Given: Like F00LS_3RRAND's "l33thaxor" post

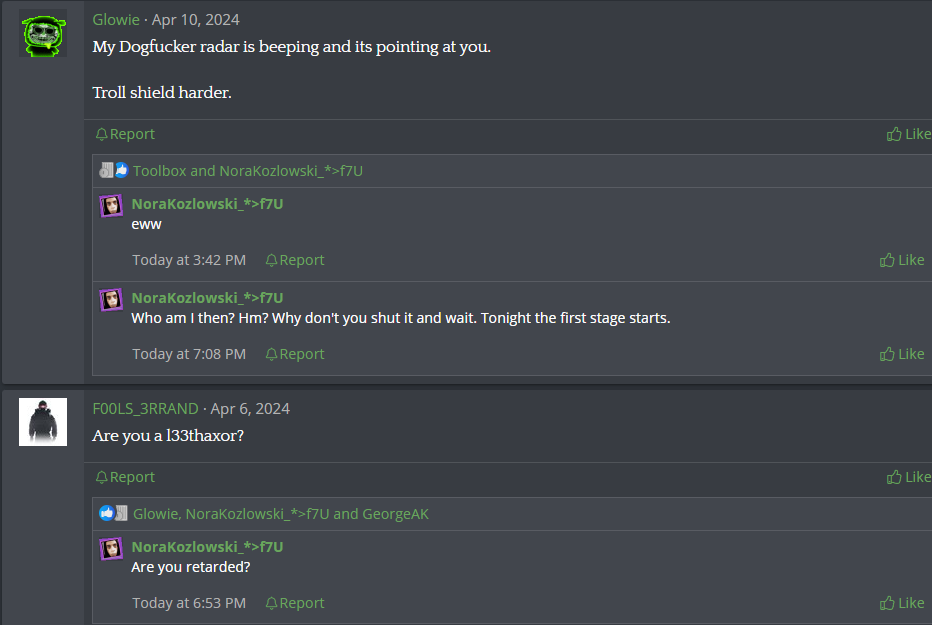Looking at the screenshot, I should (x=908, y=477).
